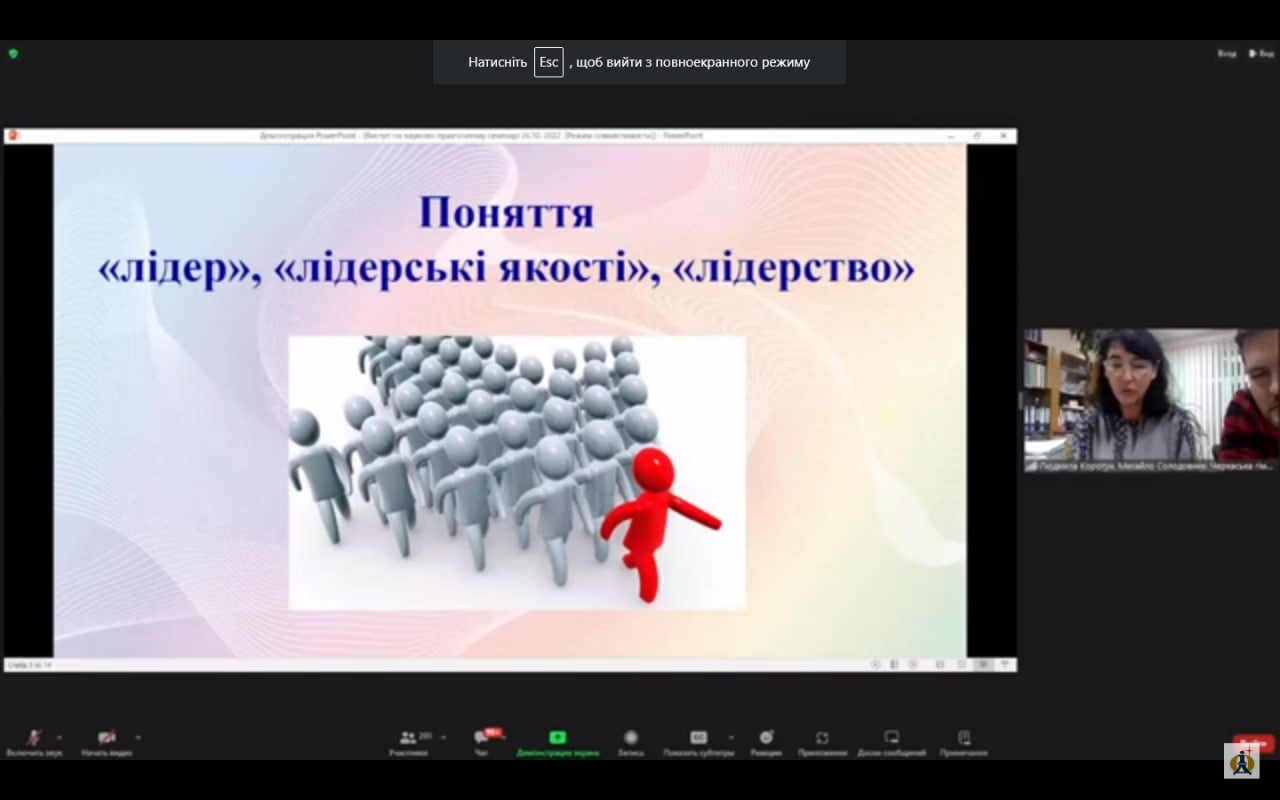
Task: Unmute the microphone in Zoom toolbar
Action: [34, 740]
